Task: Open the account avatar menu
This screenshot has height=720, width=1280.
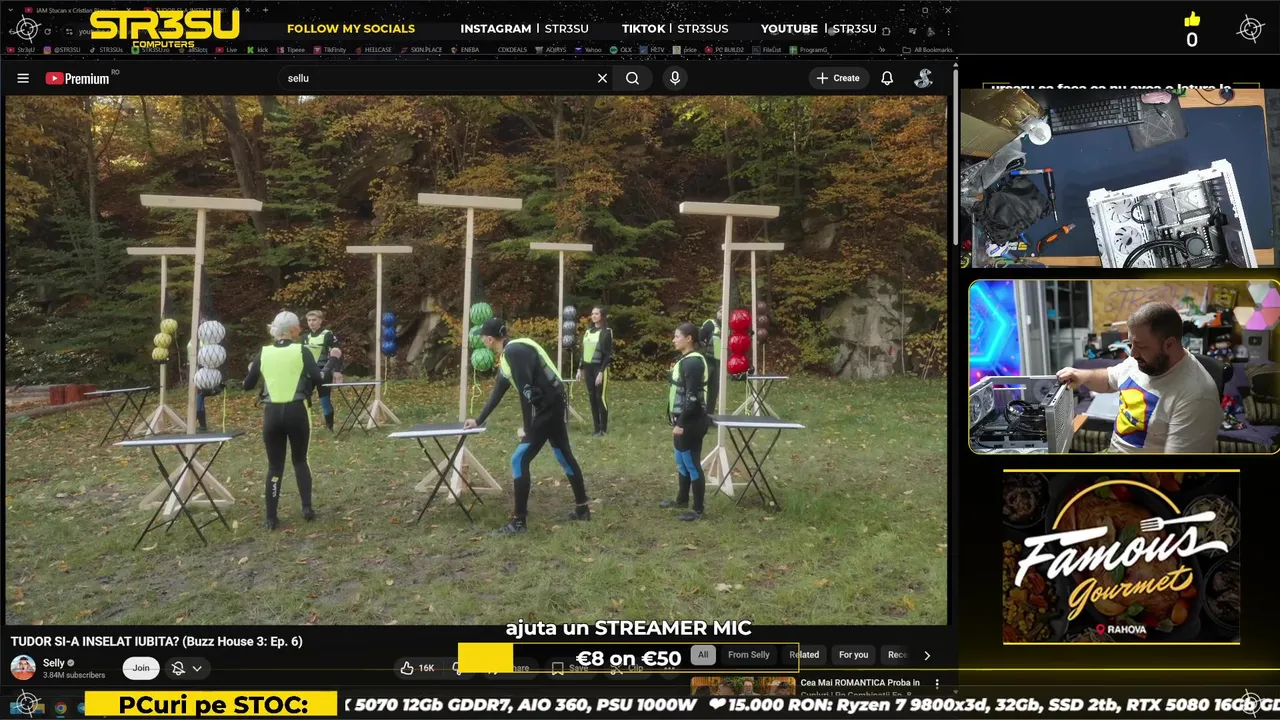Action: pos(924,78)
